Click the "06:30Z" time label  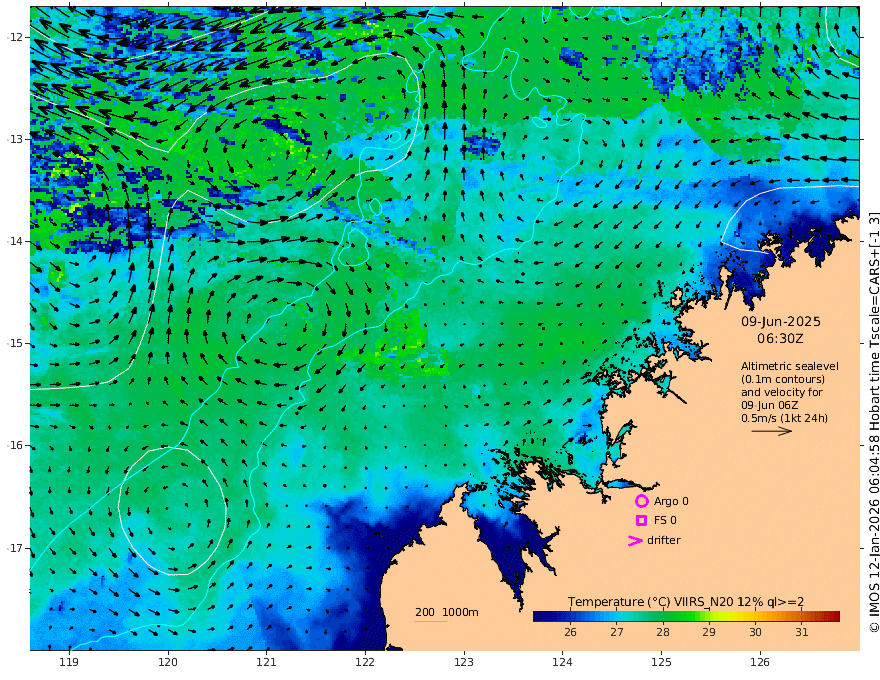(x=780, y=339)
